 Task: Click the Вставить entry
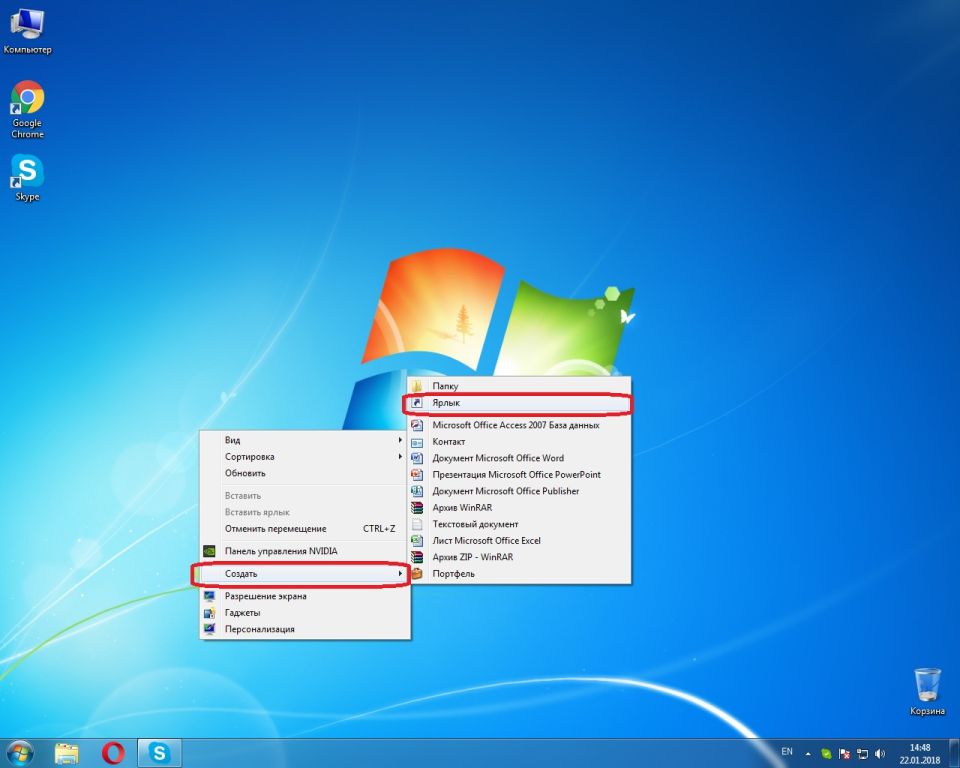pos(305,495)
